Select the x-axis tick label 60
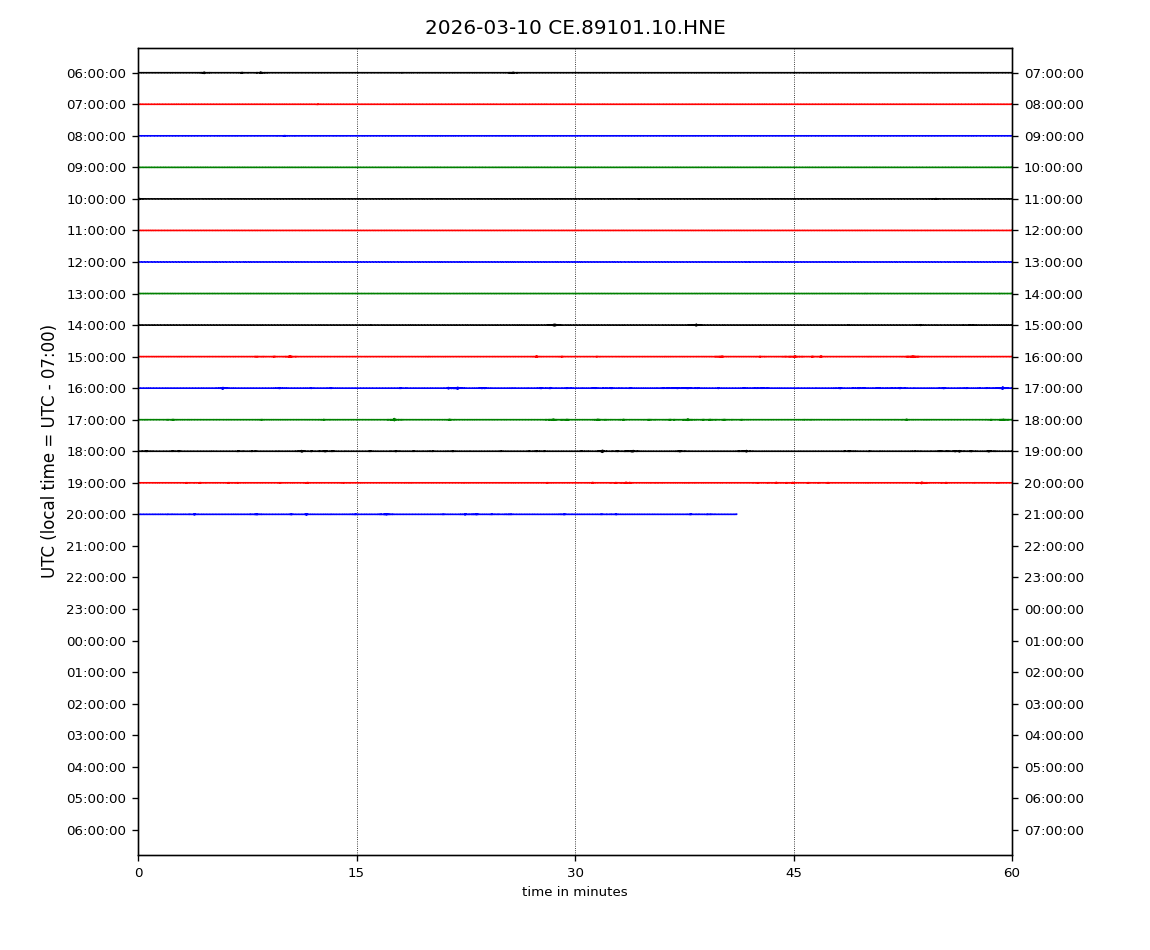1150x950 pixels. coord(1012,873)
